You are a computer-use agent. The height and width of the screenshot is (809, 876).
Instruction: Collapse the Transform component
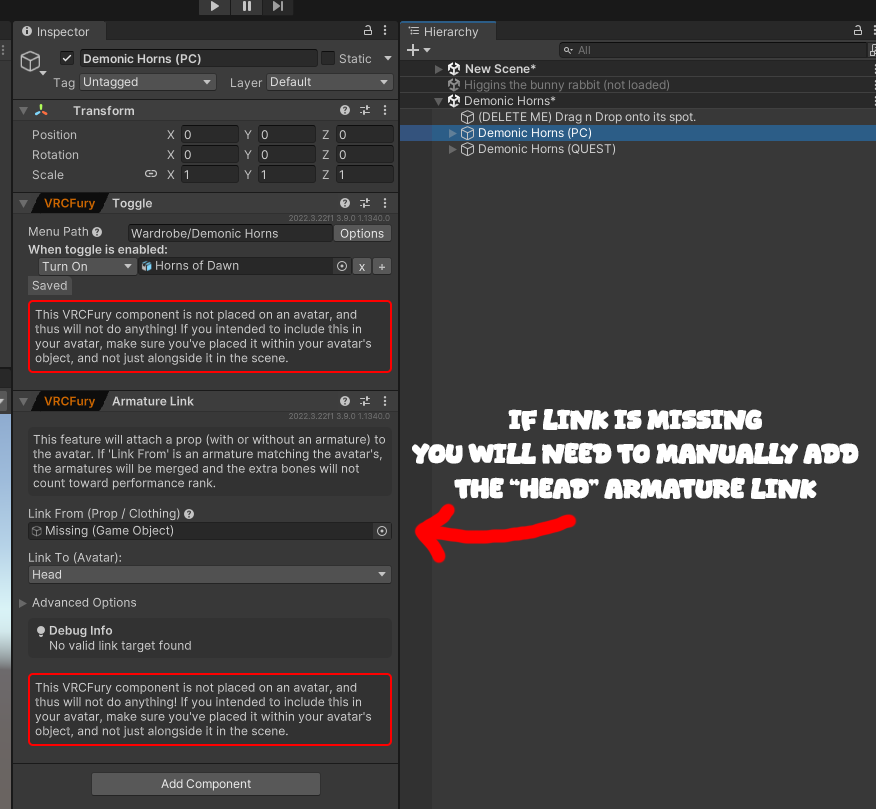[23, 111]
